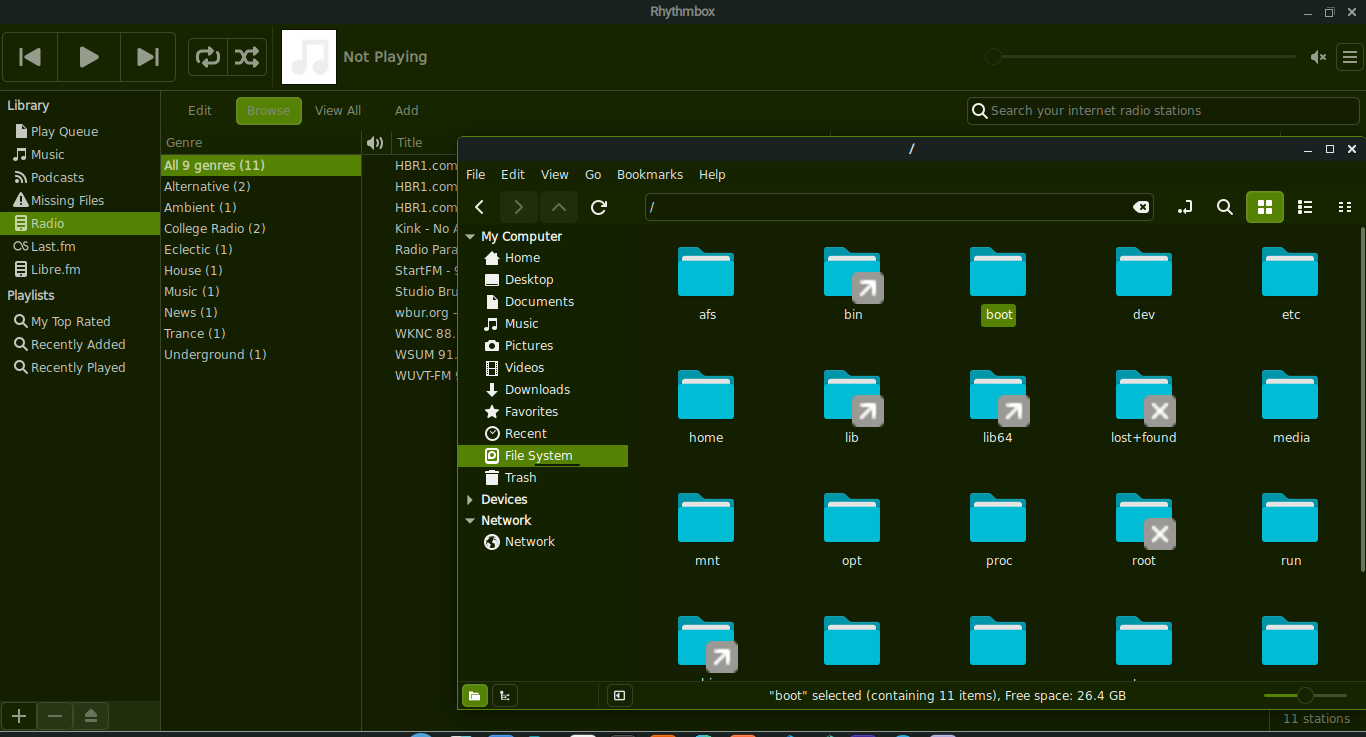The width and height of the screenshot is (1366, 737).
Task: Toggle location entry mode button
Action: coord(1185,207)
